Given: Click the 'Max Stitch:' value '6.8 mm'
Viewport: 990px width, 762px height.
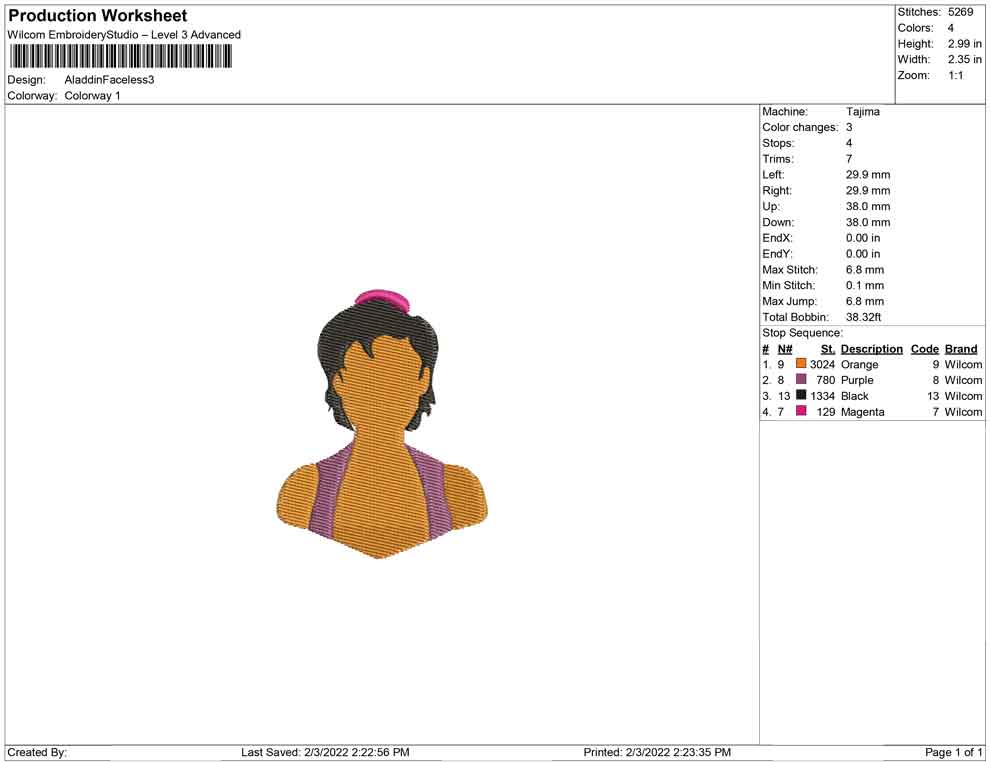Looking at the screenshot, I should tap(864, 270).
